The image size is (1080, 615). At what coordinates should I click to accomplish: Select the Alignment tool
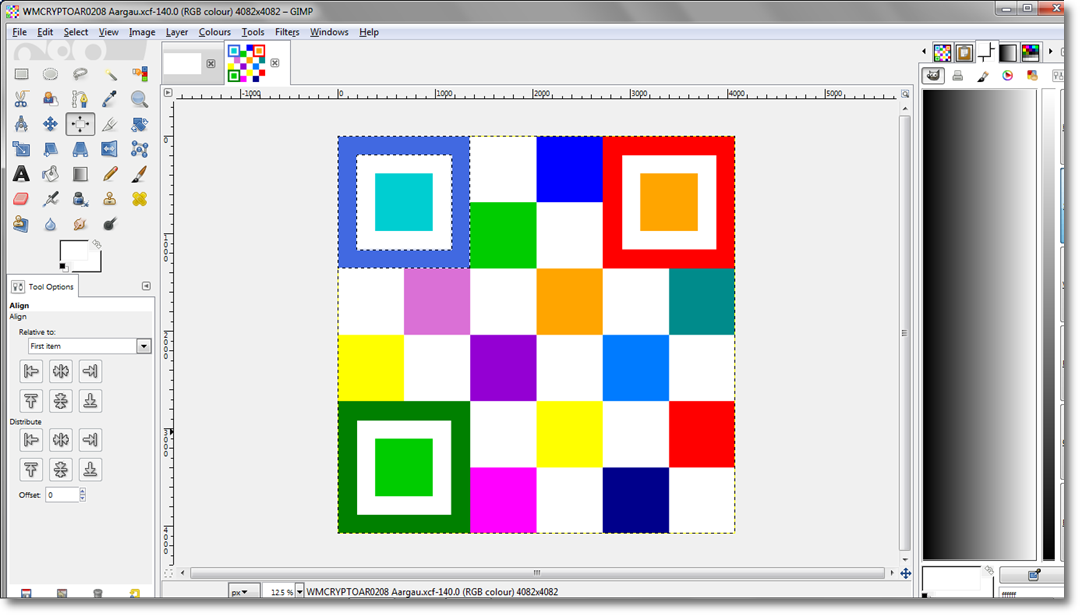pos(80,124)
